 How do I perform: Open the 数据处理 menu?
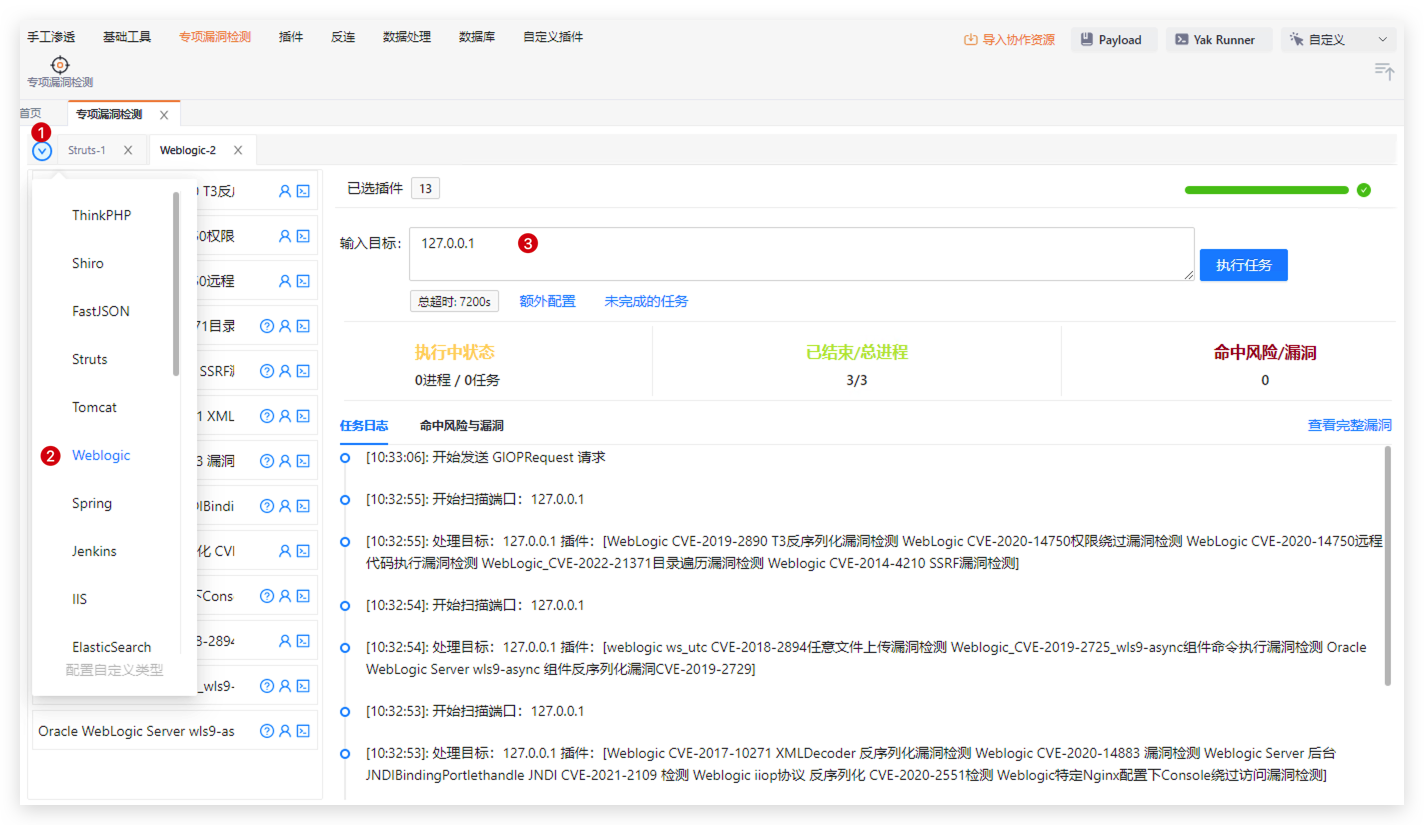pos(407,37)
